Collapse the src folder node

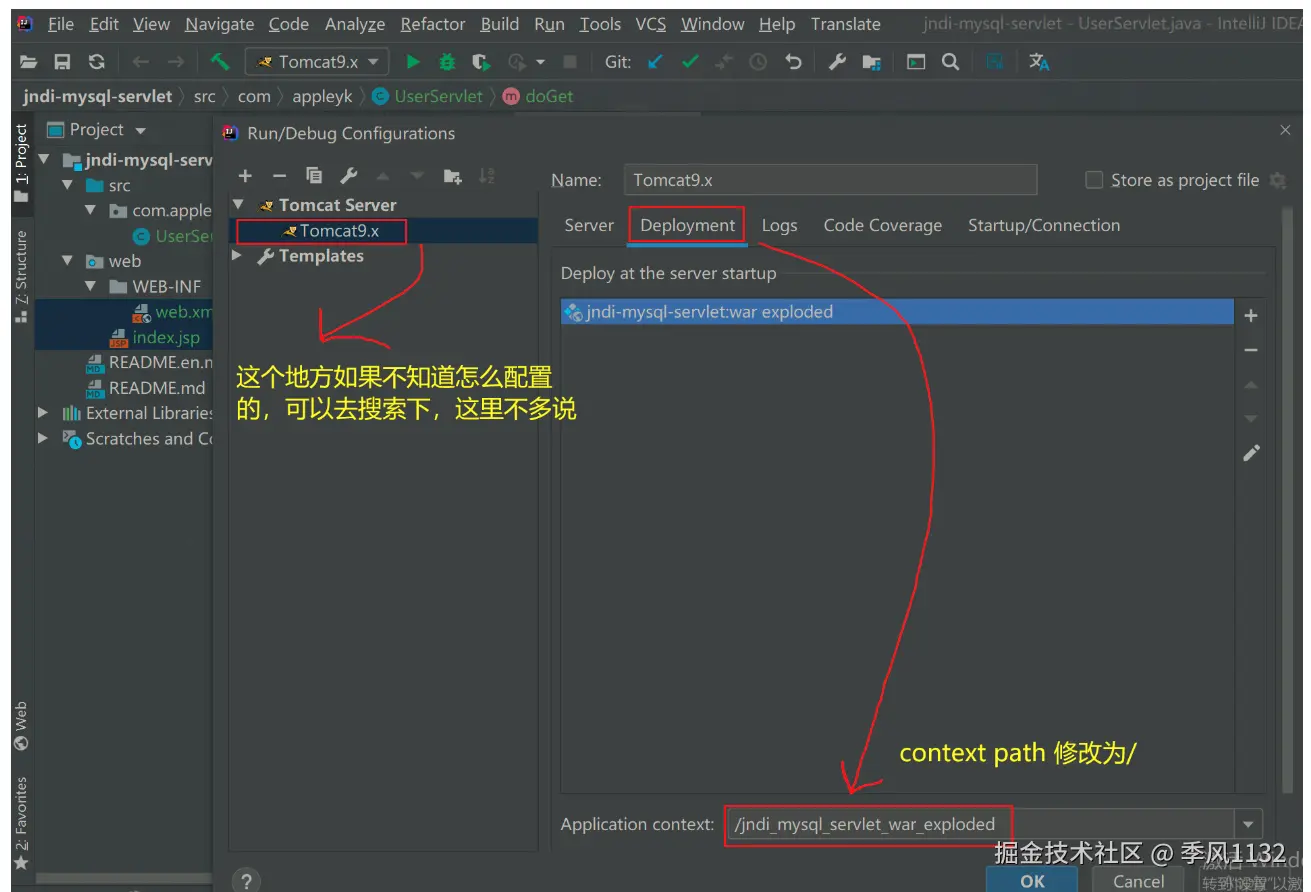67,185
